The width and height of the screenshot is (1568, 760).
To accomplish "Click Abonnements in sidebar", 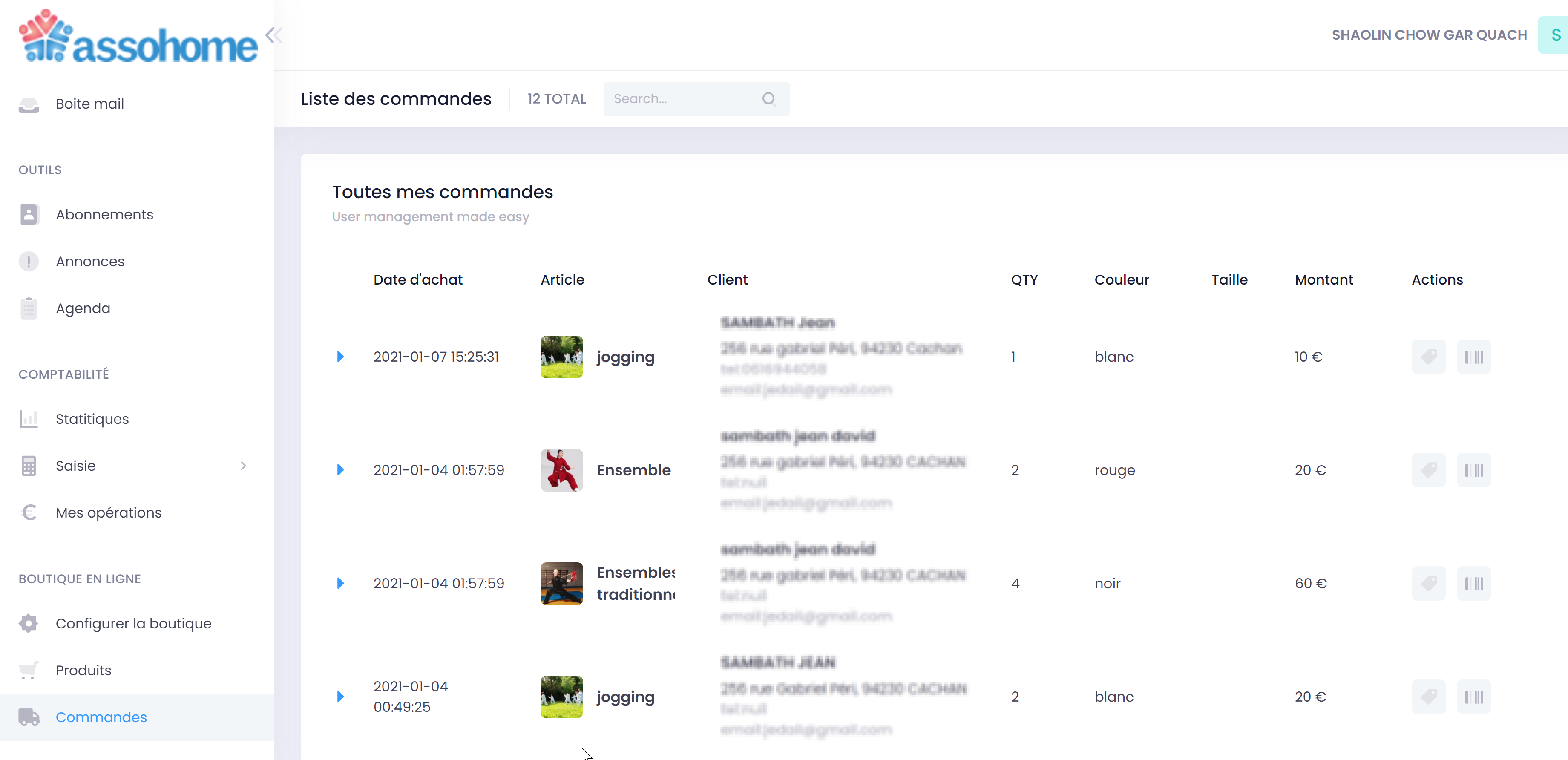I will point(105,214).
